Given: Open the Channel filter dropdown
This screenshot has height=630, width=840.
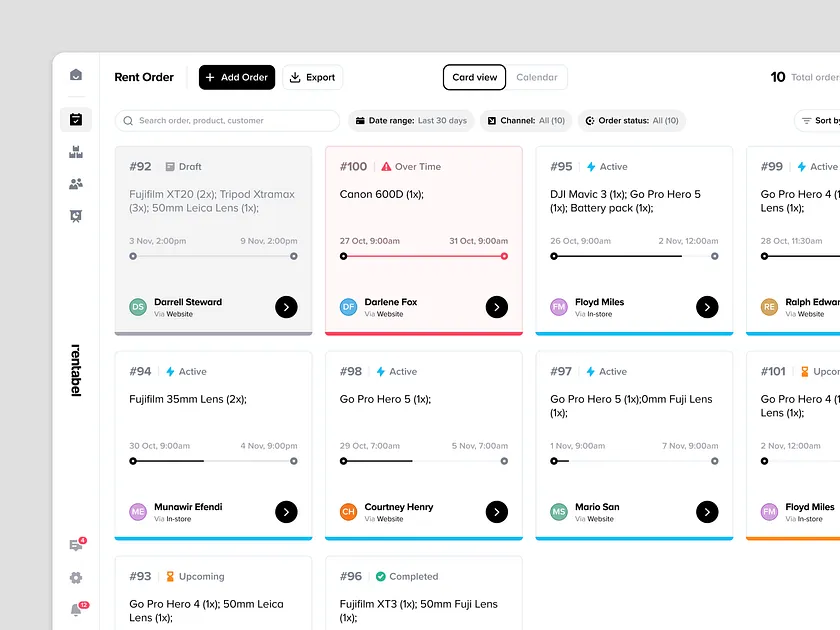Looking at the screenshot, I should click(x=525, y=120).
